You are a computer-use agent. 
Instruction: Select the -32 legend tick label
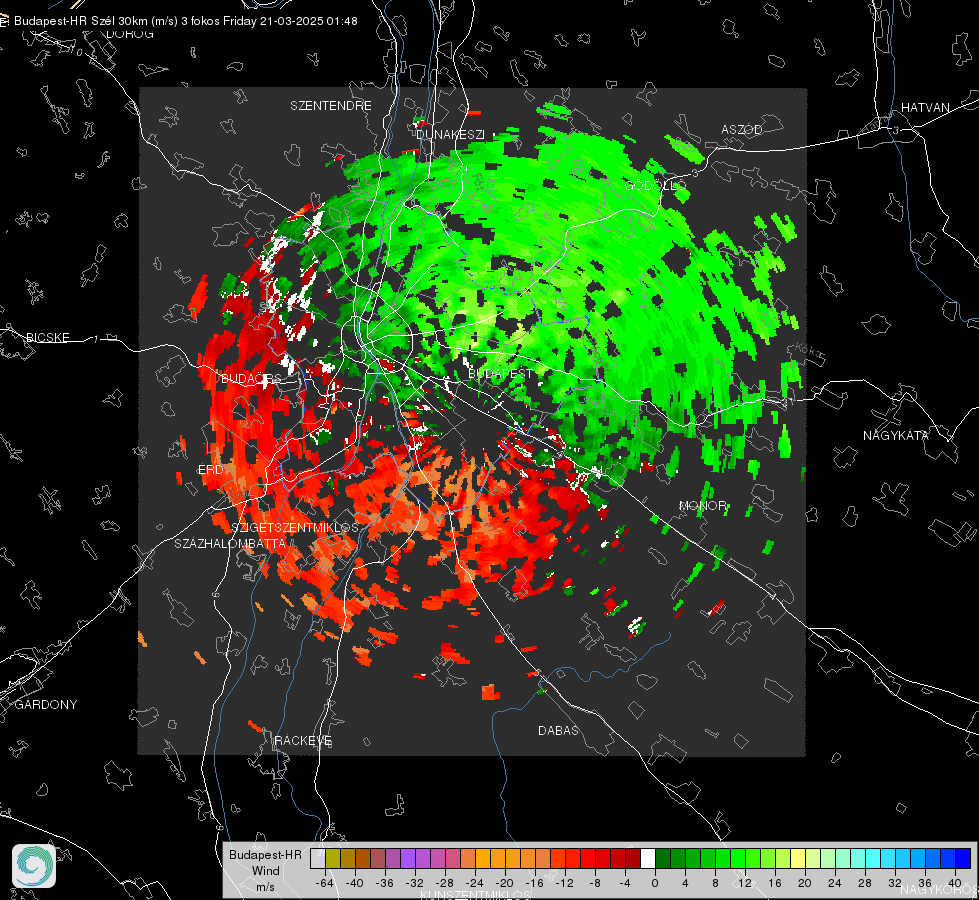click(x=415, y=883)
